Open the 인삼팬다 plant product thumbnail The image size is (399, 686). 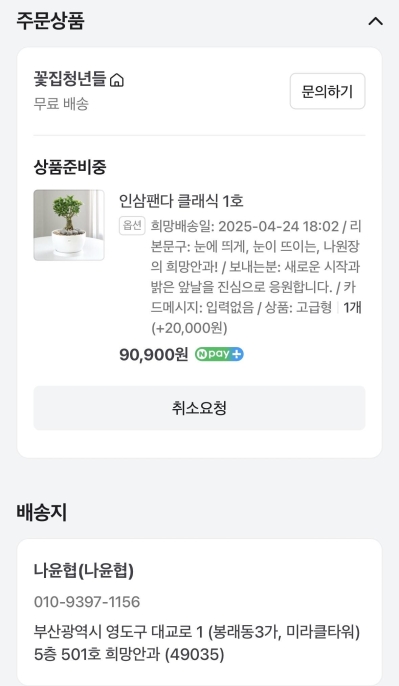[x=69, y=225]
